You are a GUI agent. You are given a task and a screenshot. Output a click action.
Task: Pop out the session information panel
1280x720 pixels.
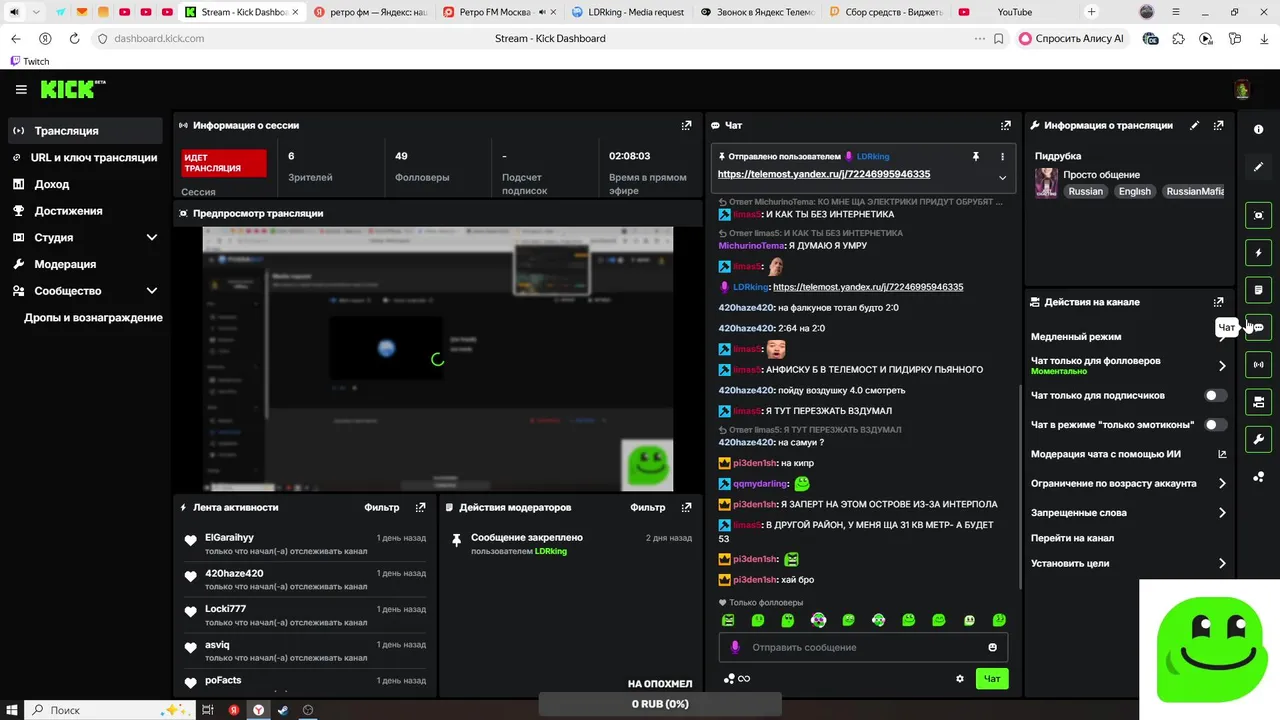[x=686, y=126]
